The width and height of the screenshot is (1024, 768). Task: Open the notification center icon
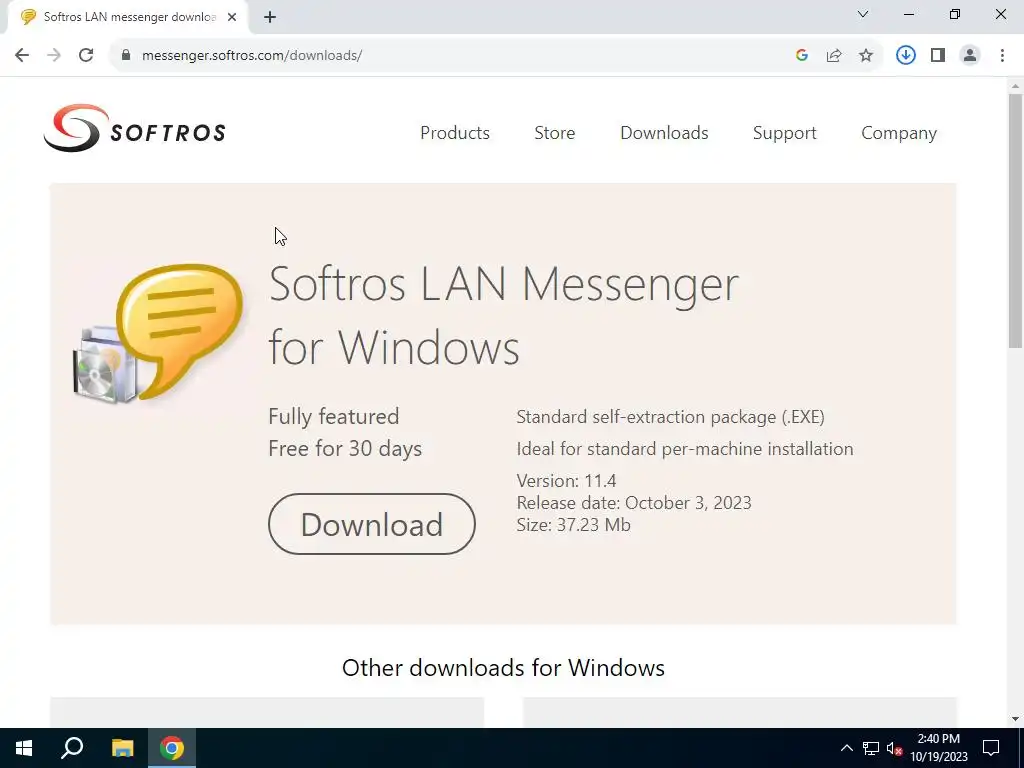coord(991,748)
